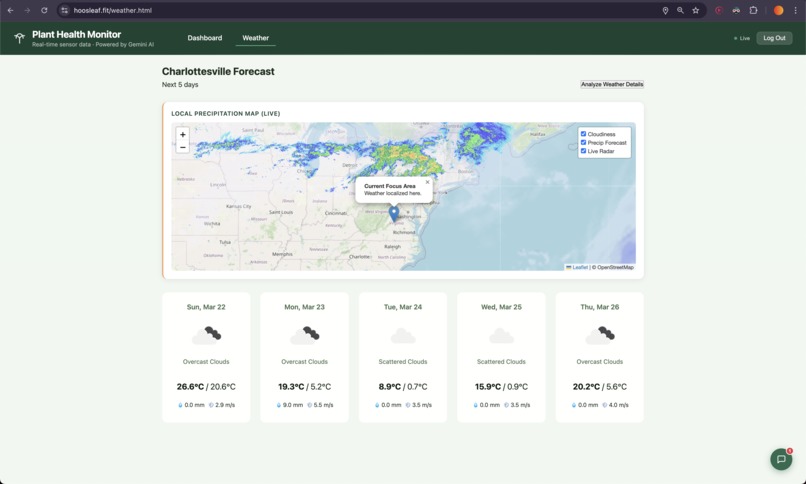Open the Leaflet attribution link

point(580,267)
